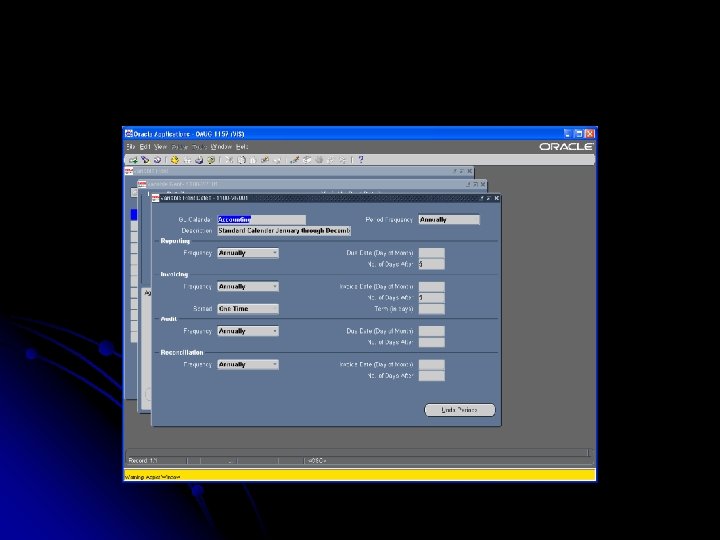Click the Cut scissors toolbar icon
This screenshot has width=720, height=540.
click(229, 160)
